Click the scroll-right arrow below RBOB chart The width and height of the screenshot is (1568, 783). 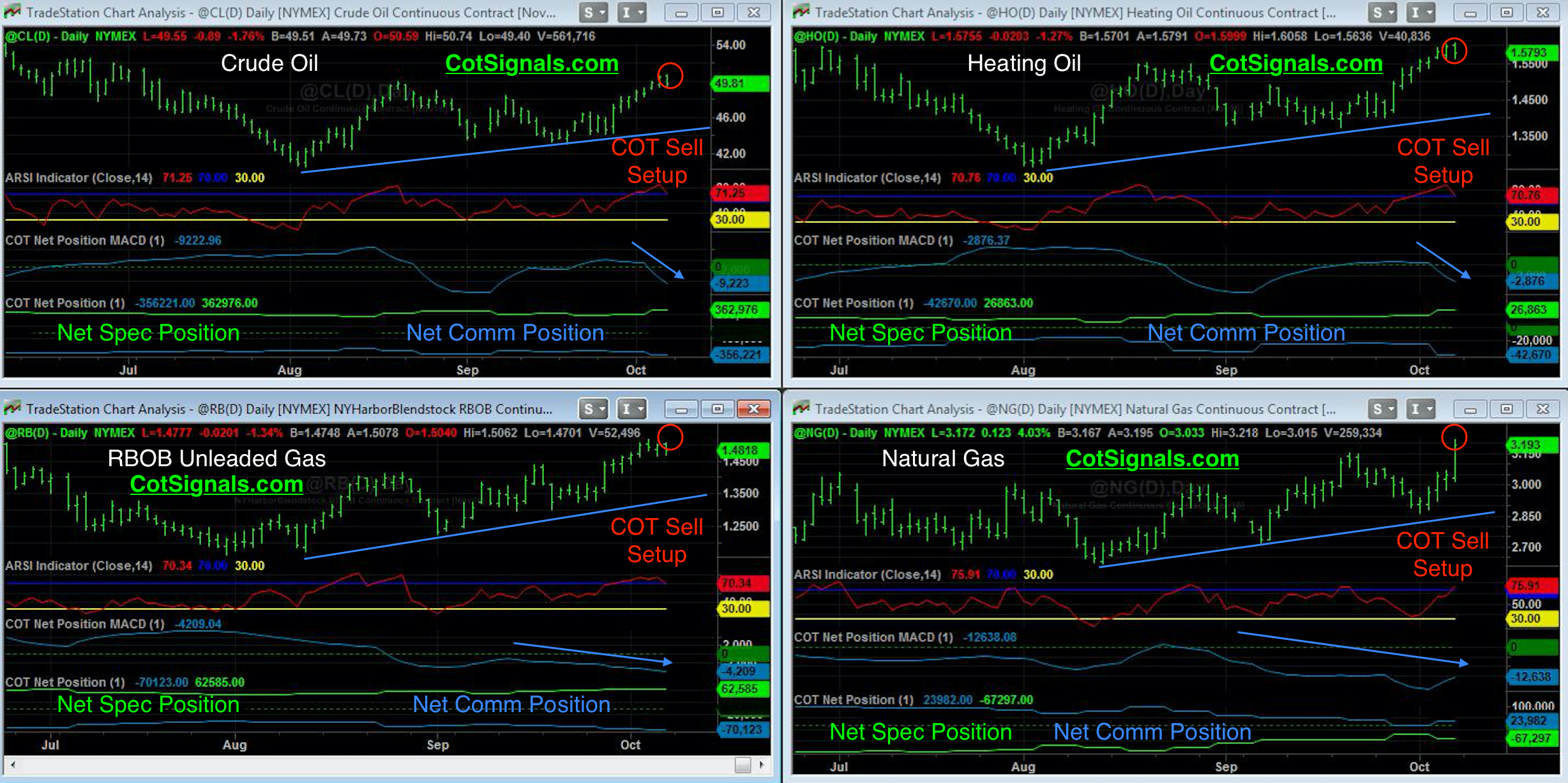pos(762,764)
